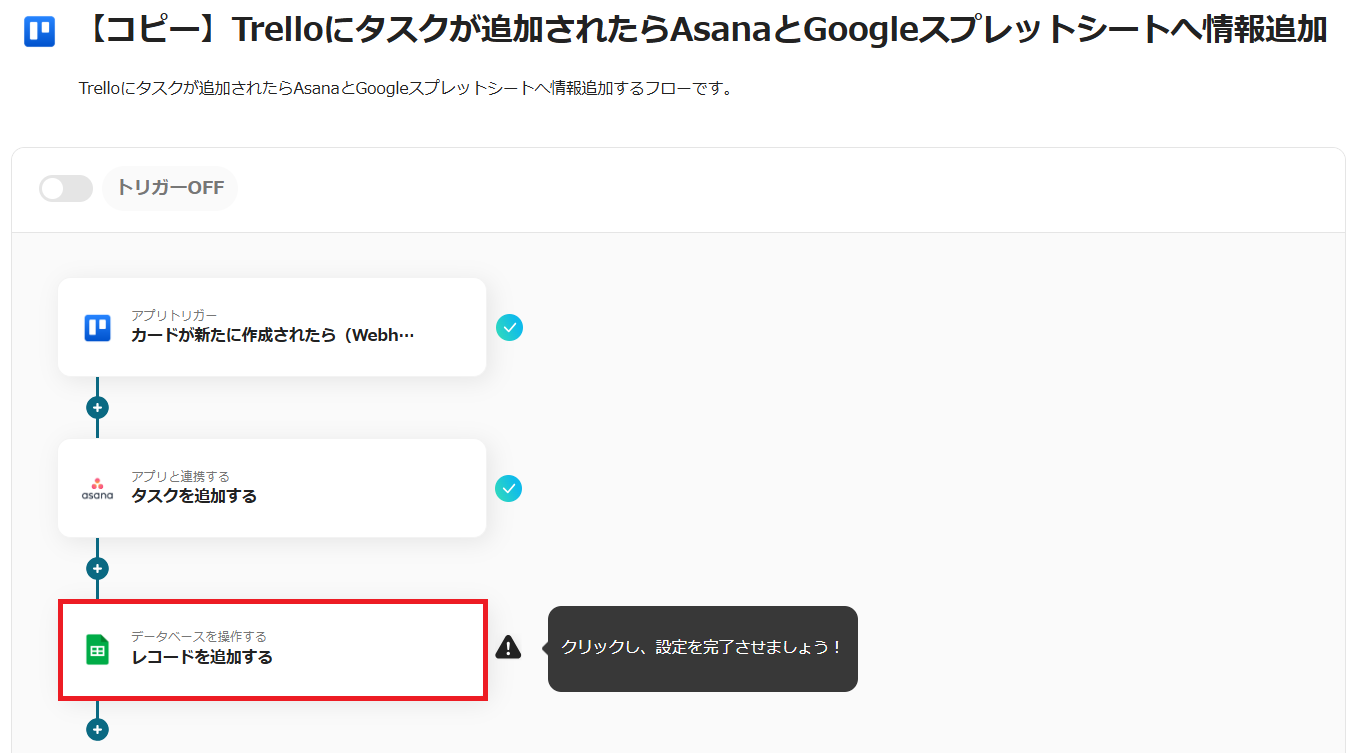The width and height of the screenshot is (1358, 753).
Task: Add a step below the Trello trigger
Action: click(97, 408)
